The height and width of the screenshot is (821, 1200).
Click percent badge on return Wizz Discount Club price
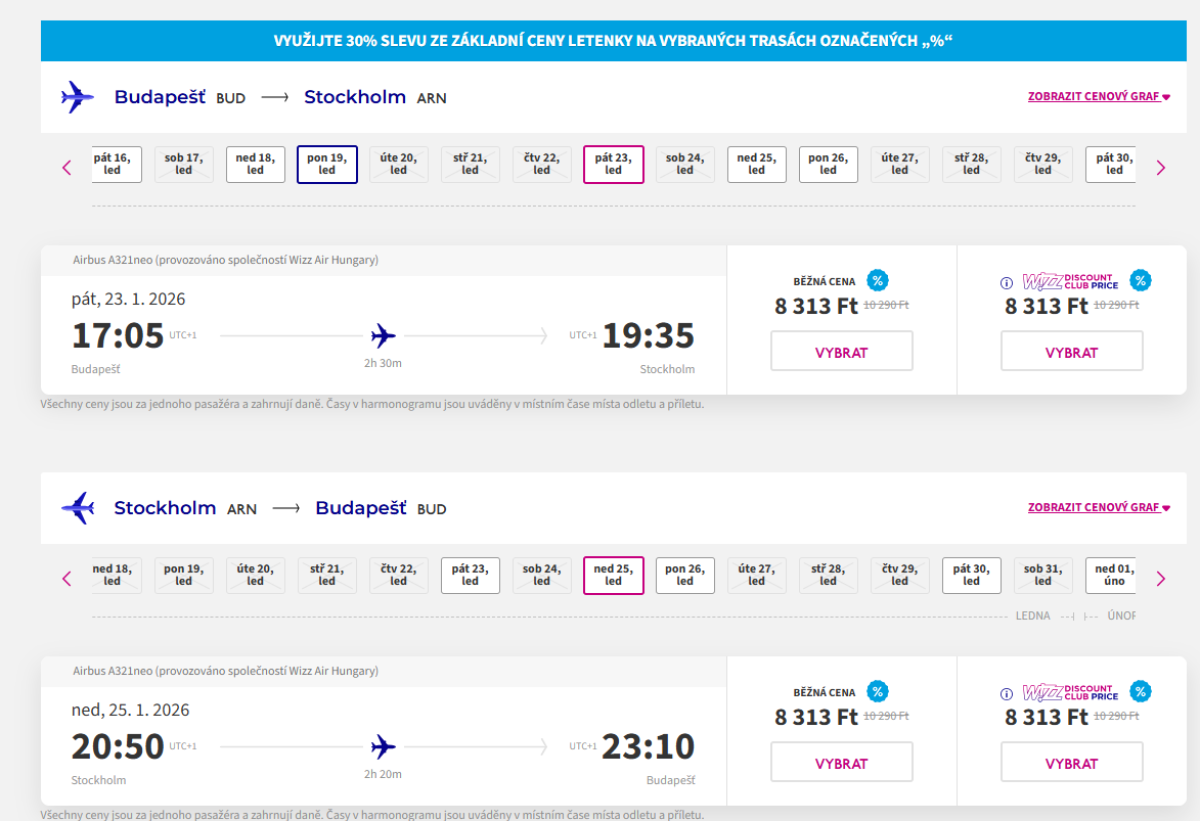[1140, 691]
